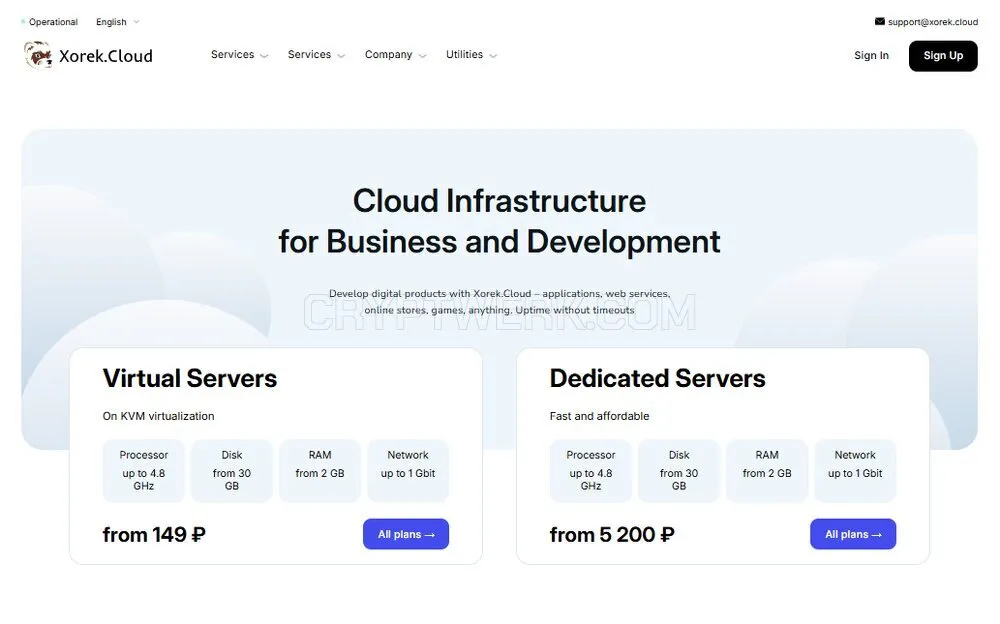Select RAM tile in Virtual Servers card
This screenshot has height=624, width=1000.
point(320,470)
